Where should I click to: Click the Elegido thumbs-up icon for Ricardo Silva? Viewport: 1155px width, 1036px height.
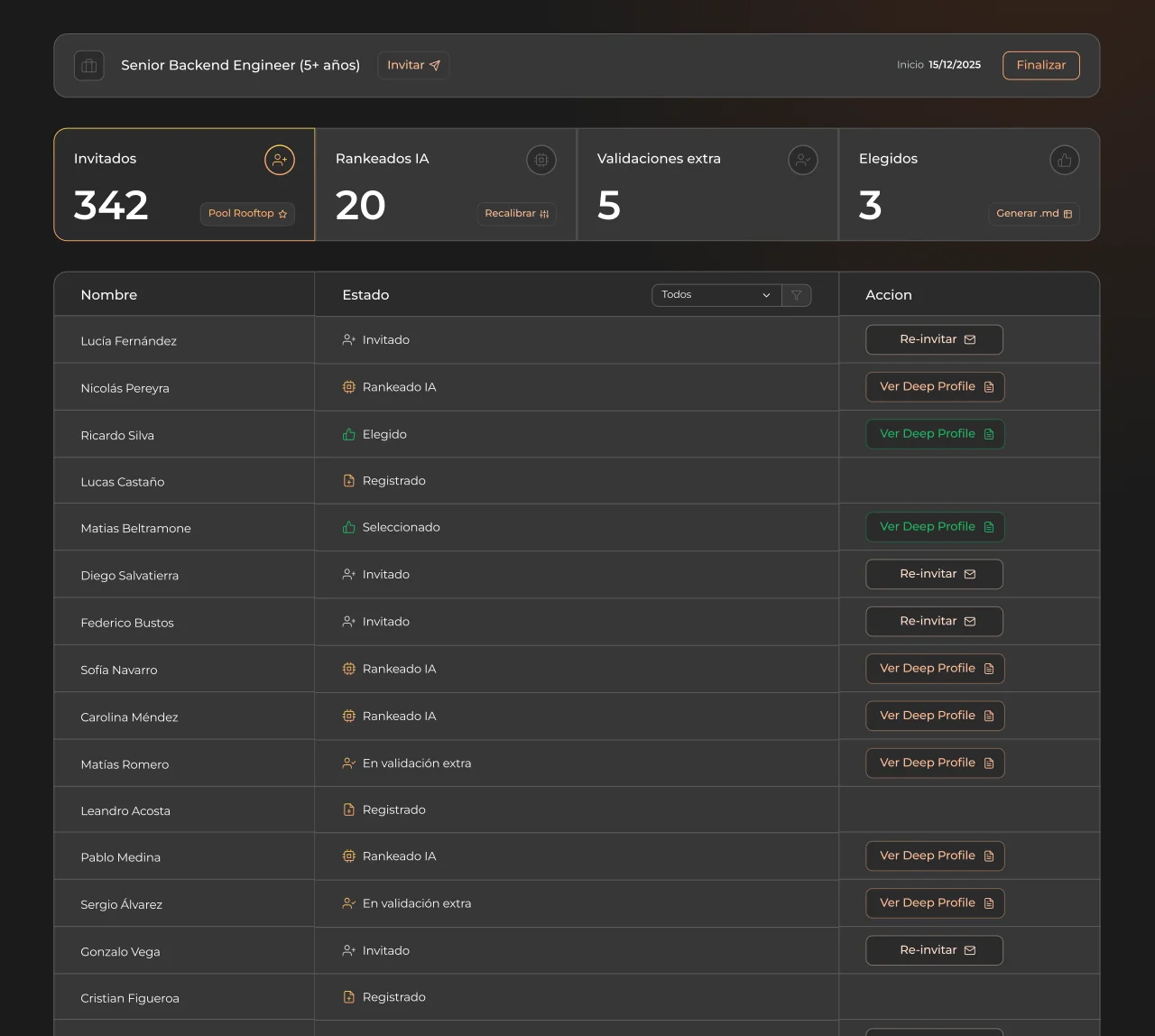349,434
